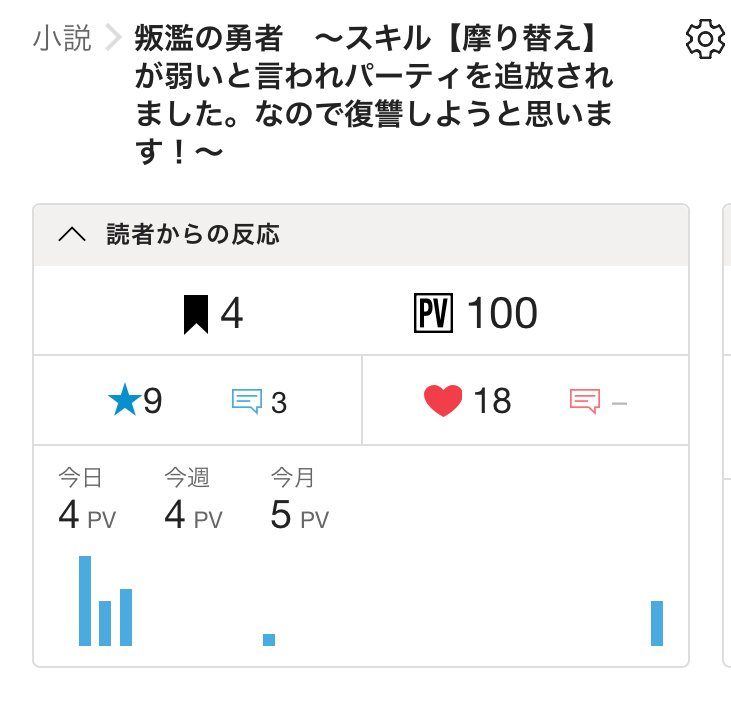Viewport: 731px width, 717px height.
Task: Click the 小説 breadcrumb link
Action: [x=62, y=39]
